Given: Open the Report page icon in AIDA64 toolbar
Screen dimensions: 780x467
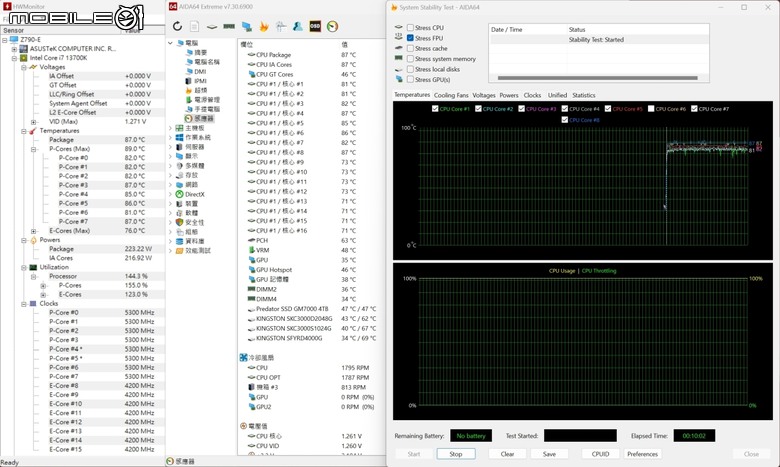Looking at the screenshot, I should [x=195, y=26].
